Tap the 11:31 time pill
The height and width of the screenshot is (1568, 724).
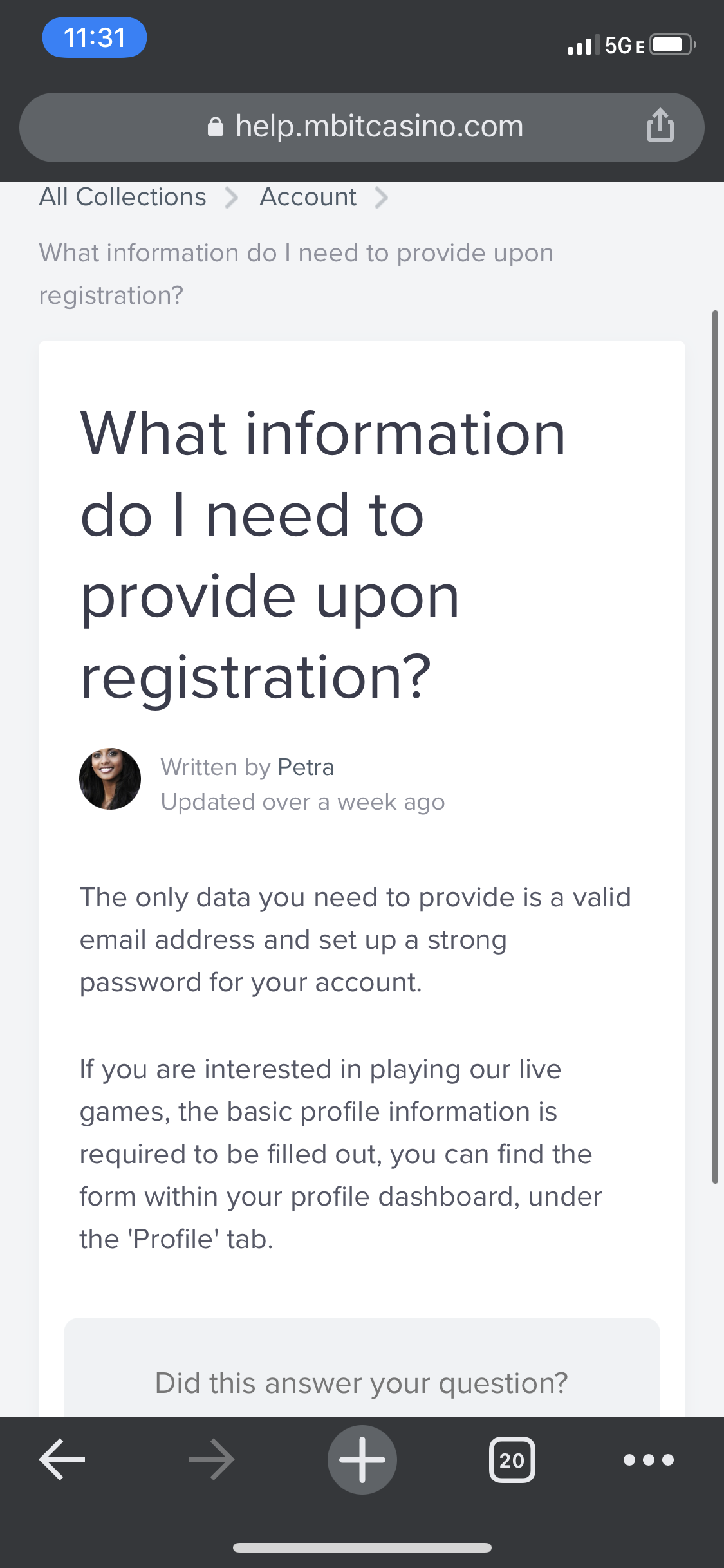[x=94, y=37]
